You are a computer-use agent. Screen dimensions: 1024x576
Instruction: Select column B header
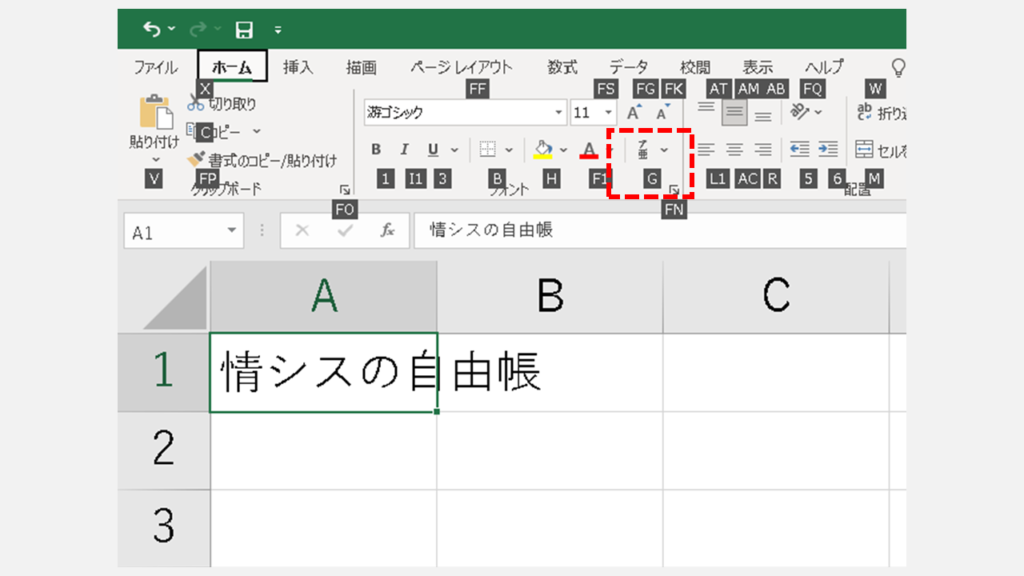tap(550, 296)
